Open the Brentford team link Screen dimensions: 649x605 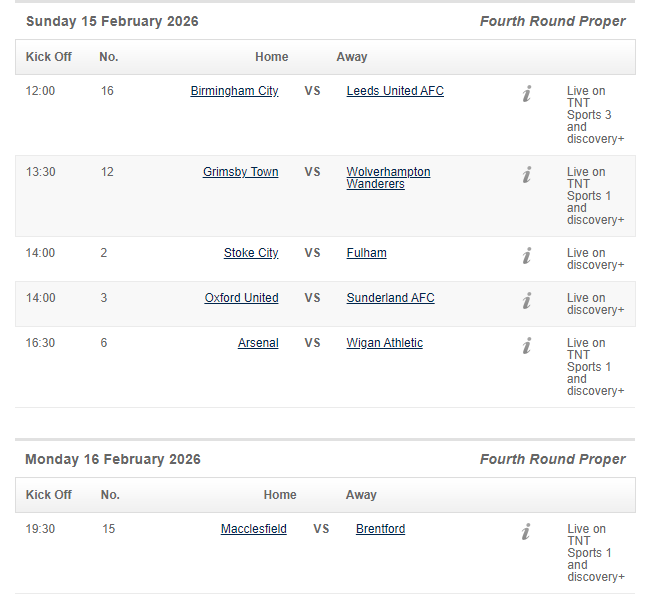380,529
